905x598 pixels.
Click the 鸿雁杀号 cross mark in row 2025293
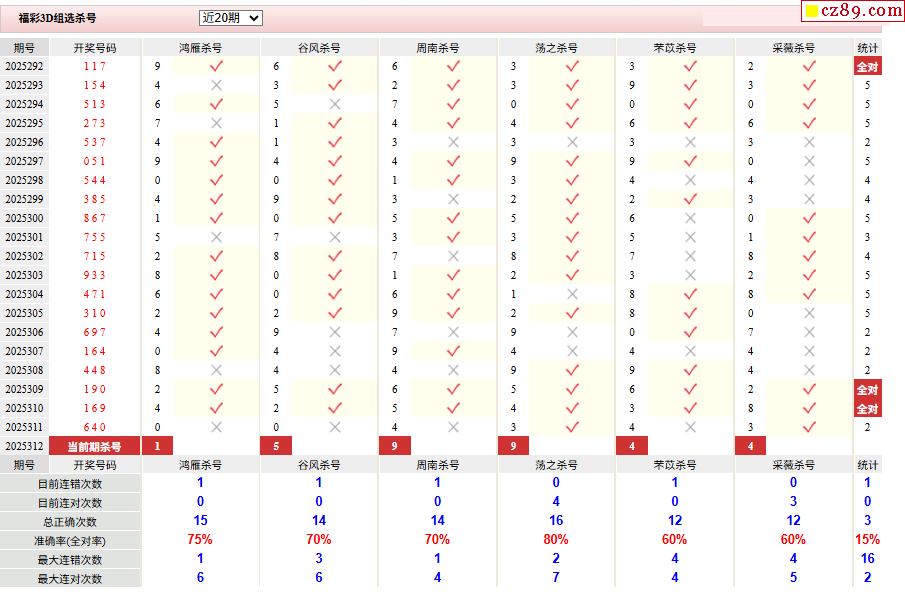click(x=216, y=85)
